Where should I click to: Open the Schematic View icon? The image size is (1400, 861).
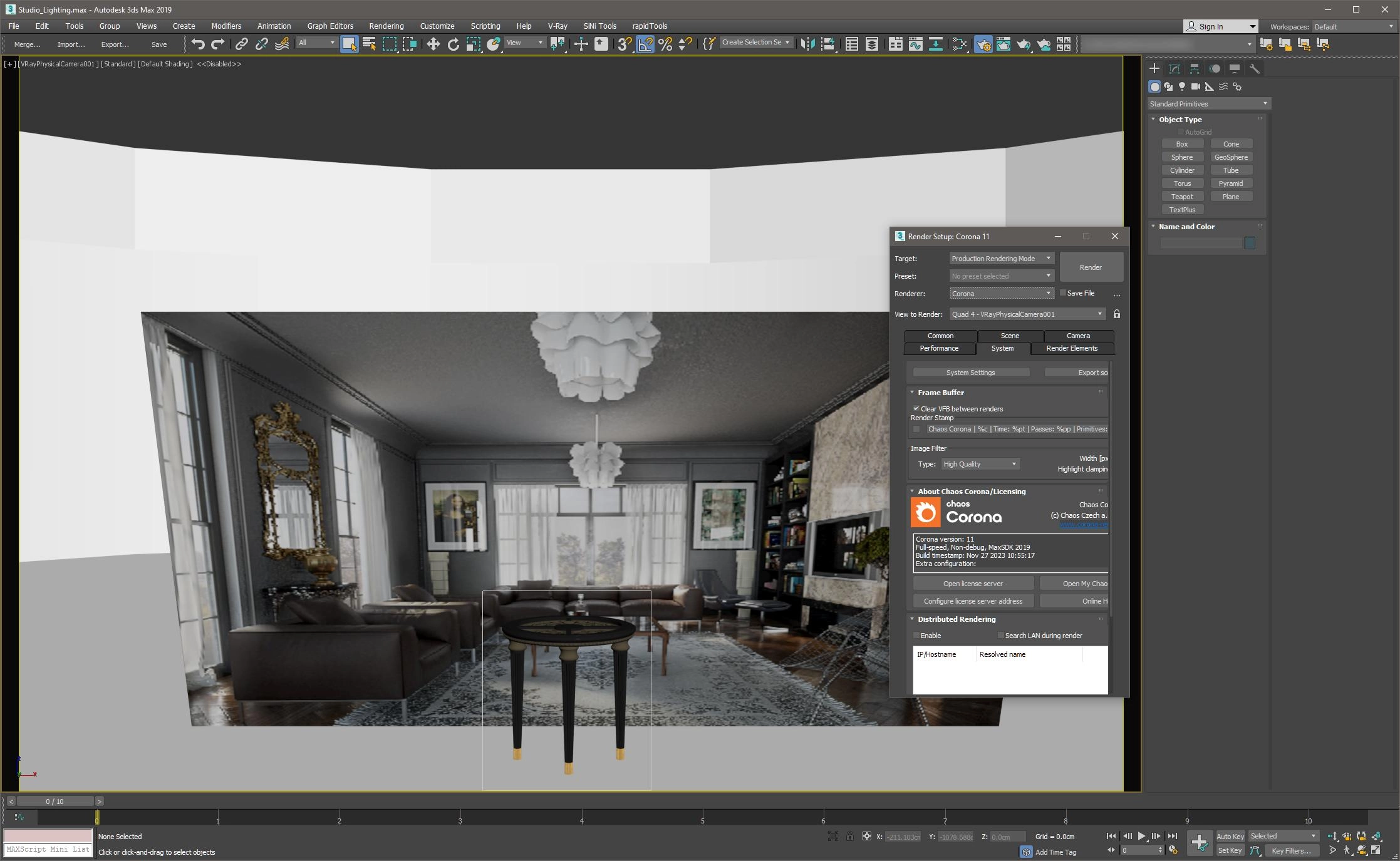(935, 44)
